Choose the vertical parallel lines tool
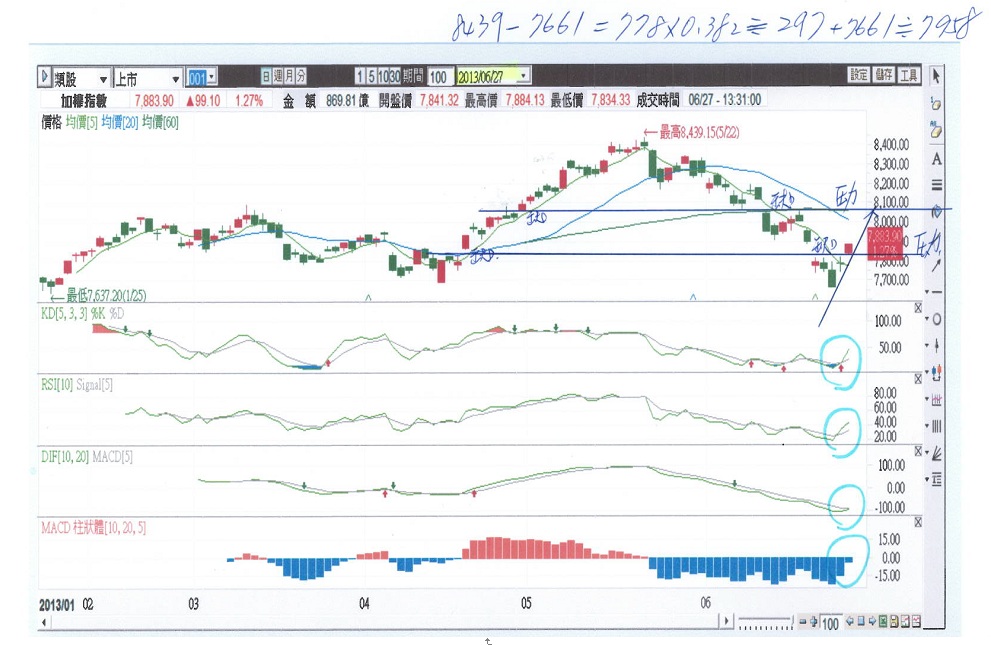Screen dimensions: 991x645 (x=937, y=426)
